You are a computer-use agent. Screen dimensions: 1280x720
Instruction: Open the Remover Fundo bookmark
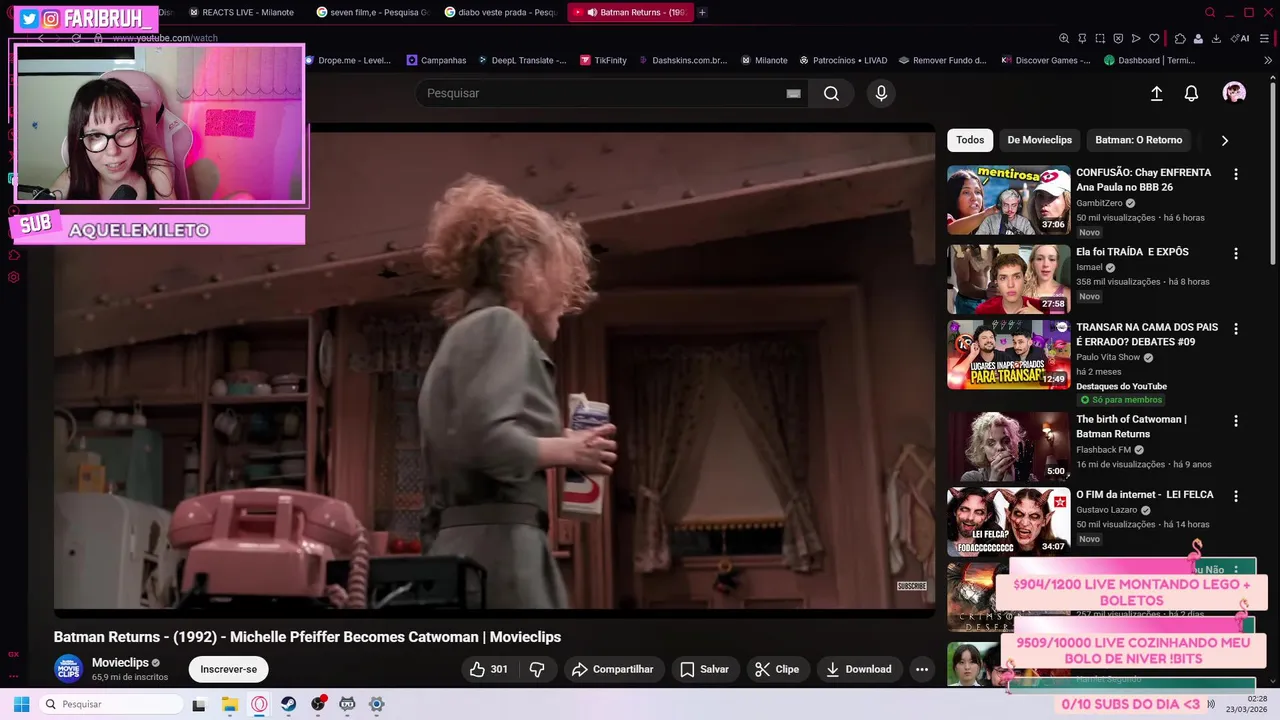click(942, 60)
